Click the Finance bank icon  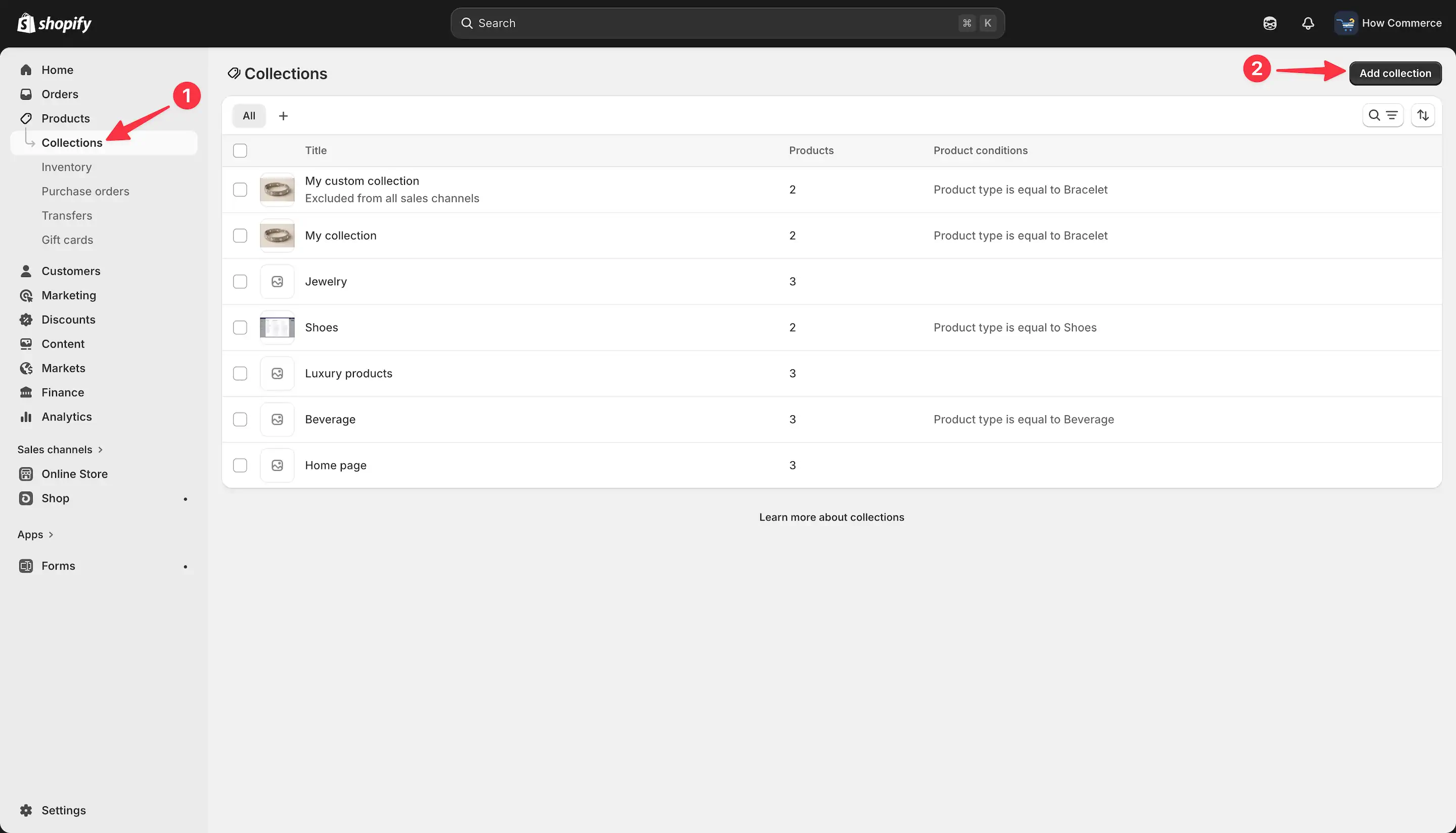point(26,392)
